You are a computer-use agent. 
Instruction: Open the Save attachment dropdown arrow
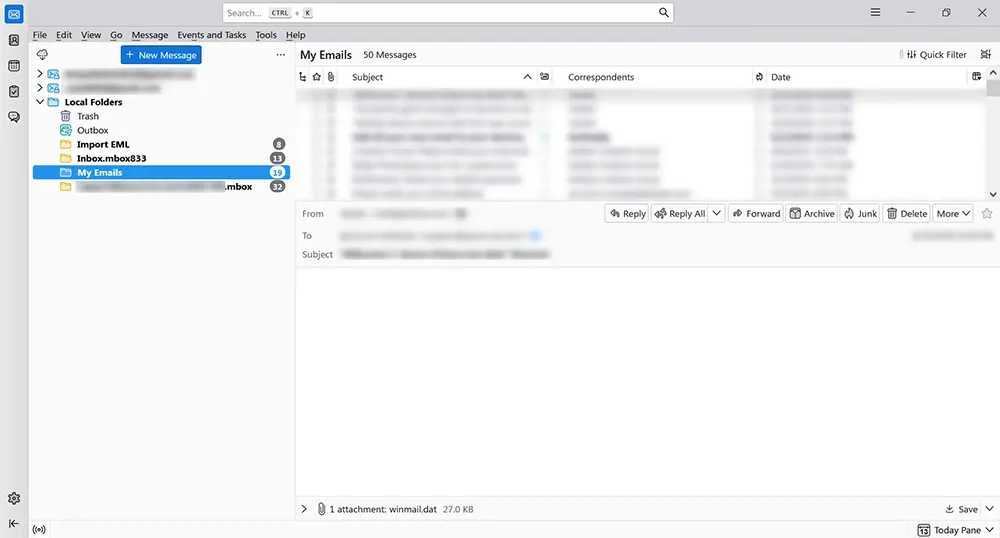click(989, 509)
